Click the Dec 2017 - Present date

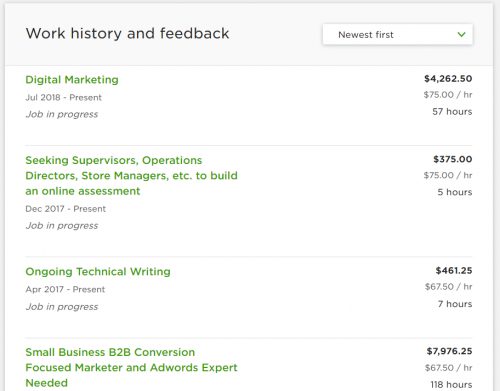tap(66, 209)
